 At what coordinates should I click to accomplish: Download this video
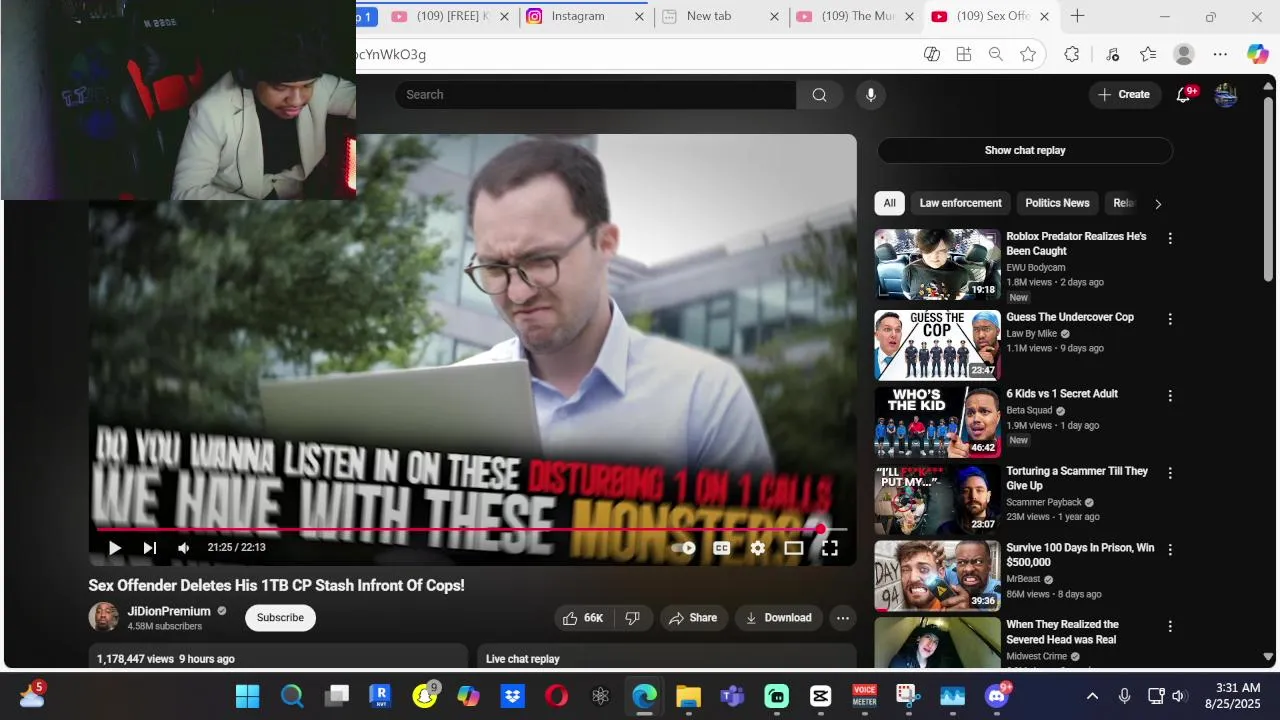click(779, 618)
